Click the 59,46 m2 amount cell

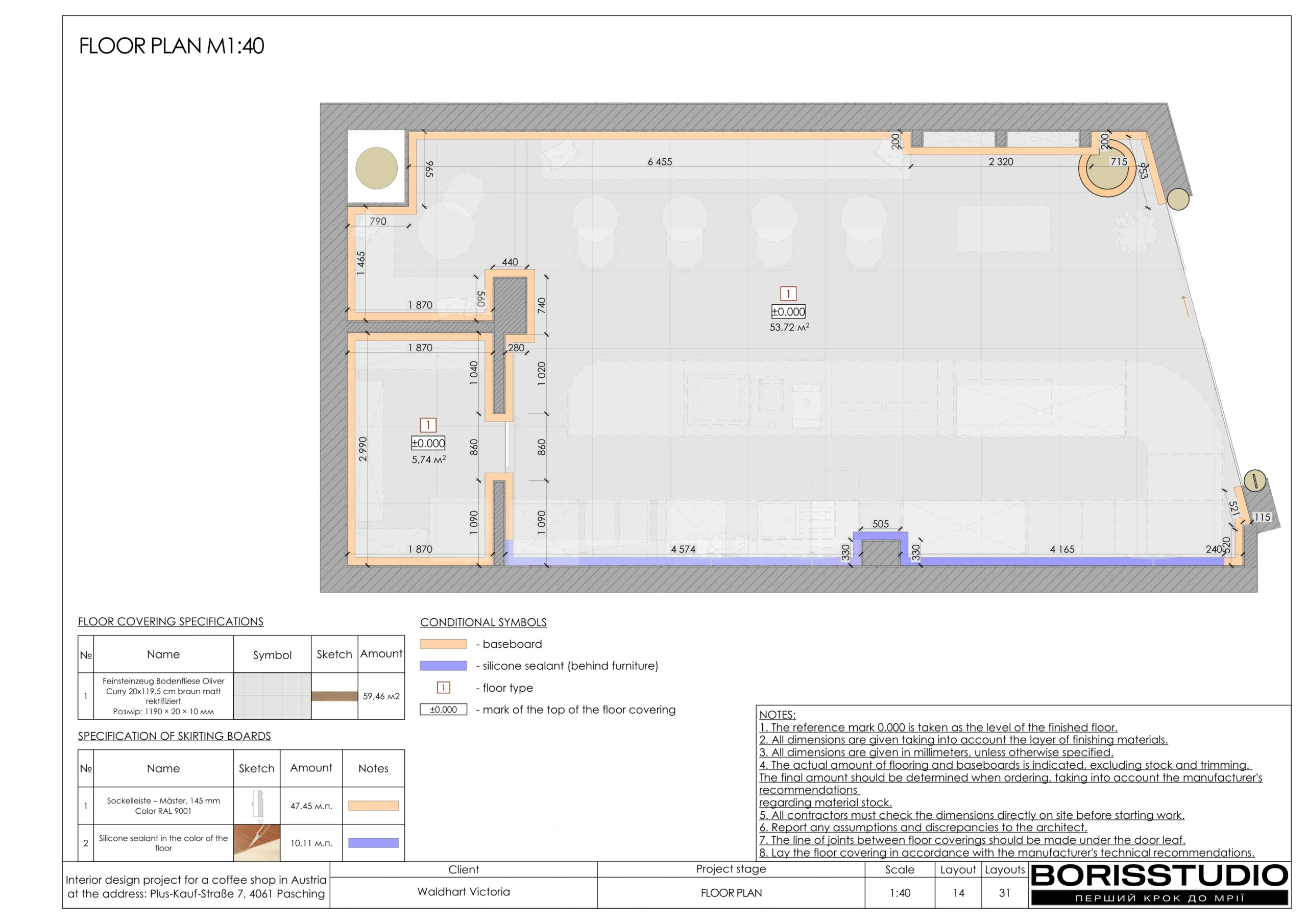point(381,696)
